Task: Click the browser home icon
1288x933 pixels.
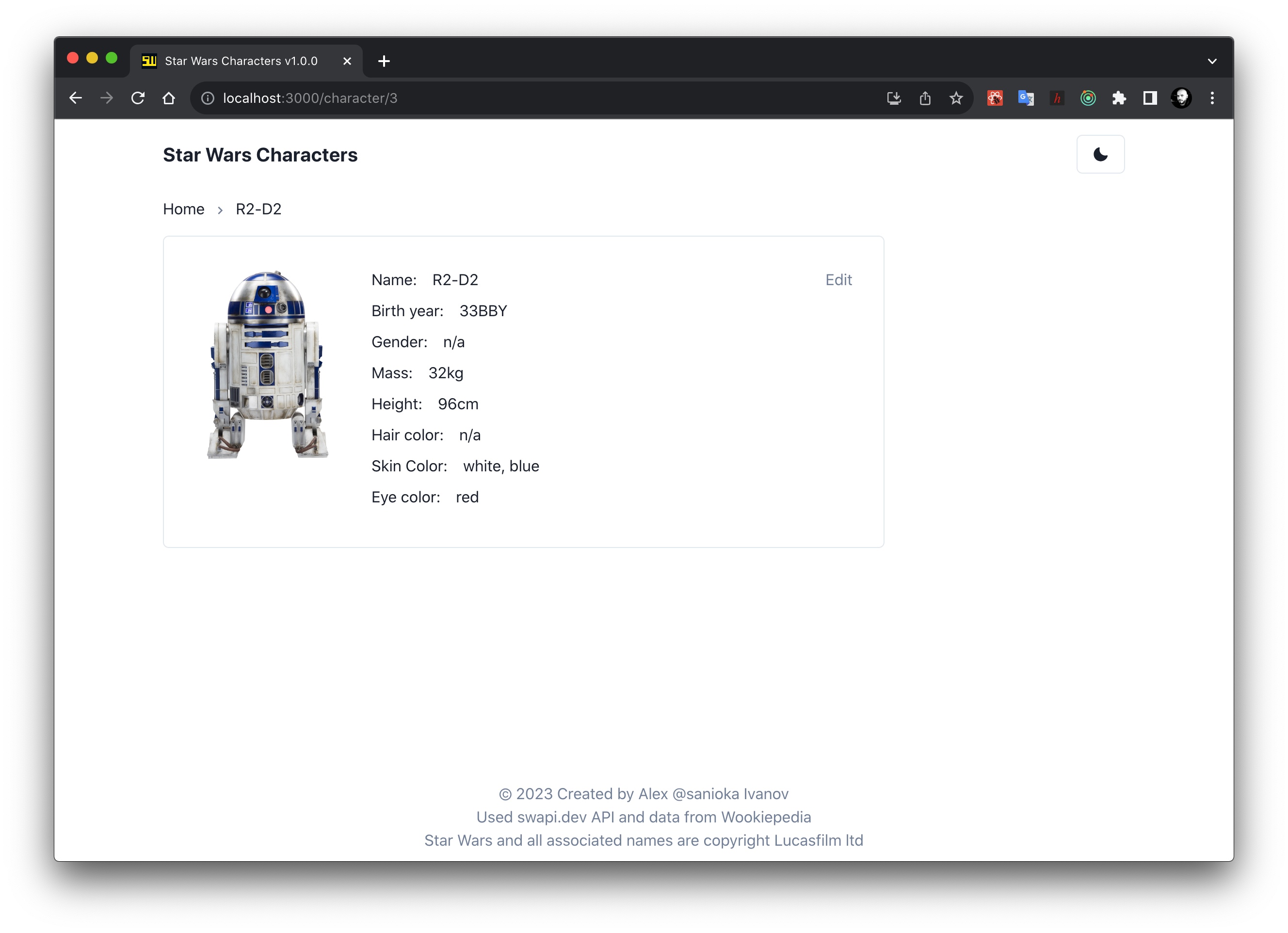Action: pyautogui.click(x=169, y=97)
